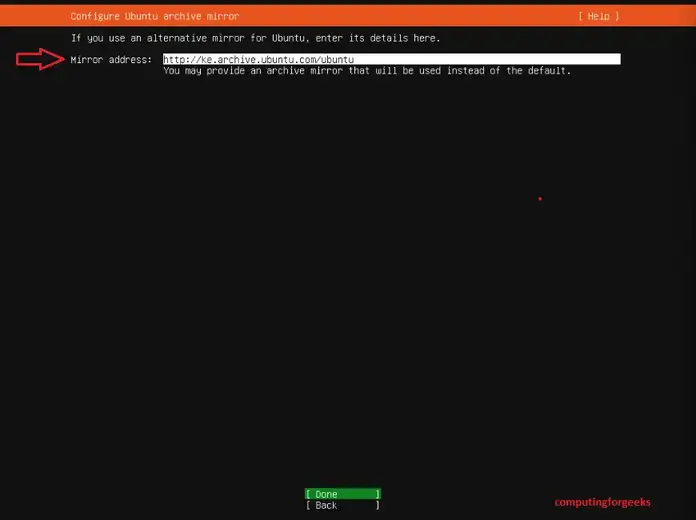Select the Done button
This screenshot has width=696, height=520.
coord(343,494)
